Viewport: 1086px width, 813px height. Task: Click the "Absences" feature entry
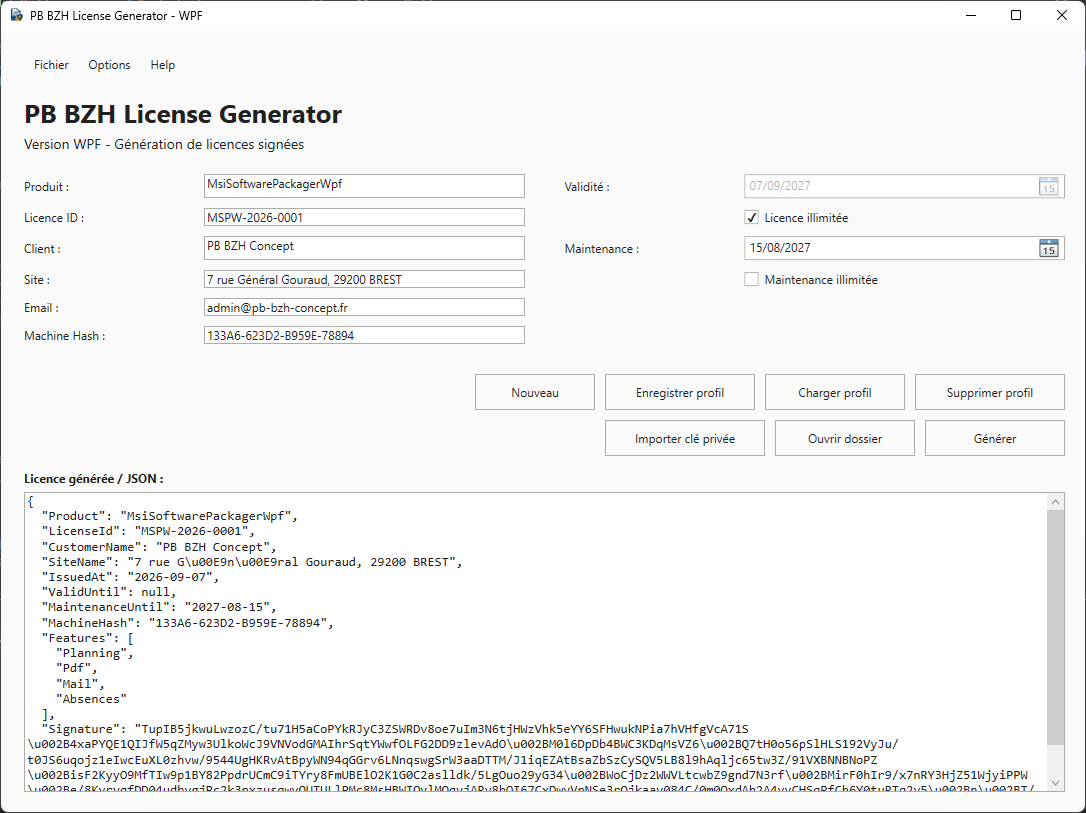click(x=91, y=699)
